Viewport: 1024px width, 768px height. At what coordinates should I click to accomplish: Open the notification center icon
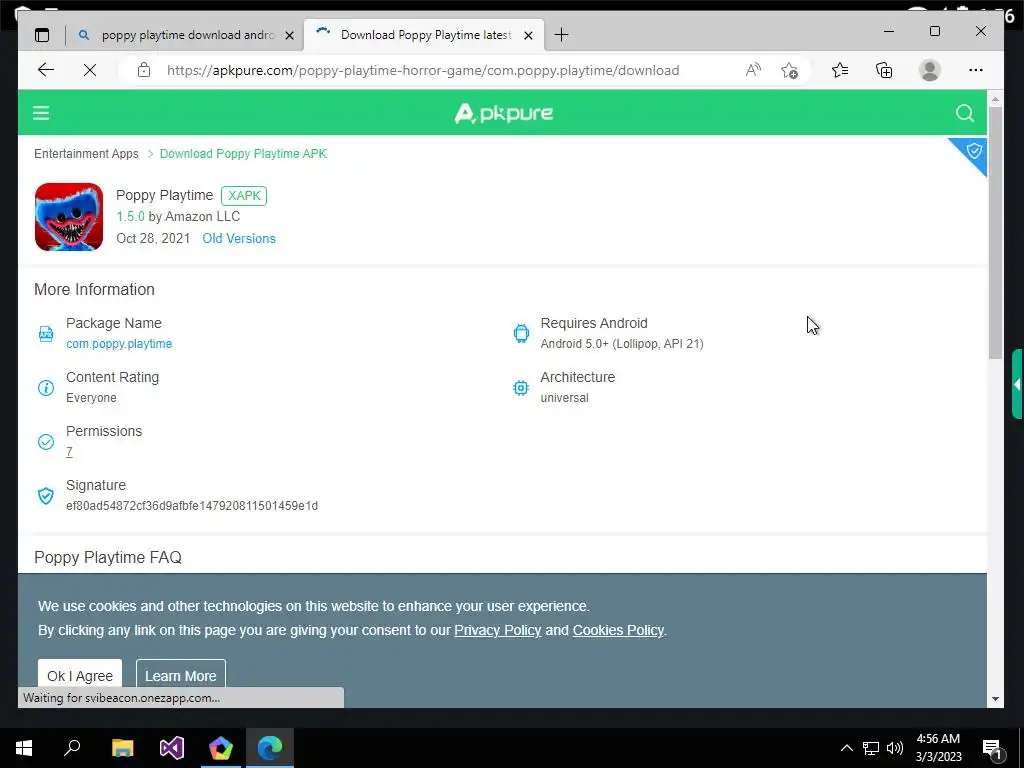pyautogui.click(x=992, y=749)
